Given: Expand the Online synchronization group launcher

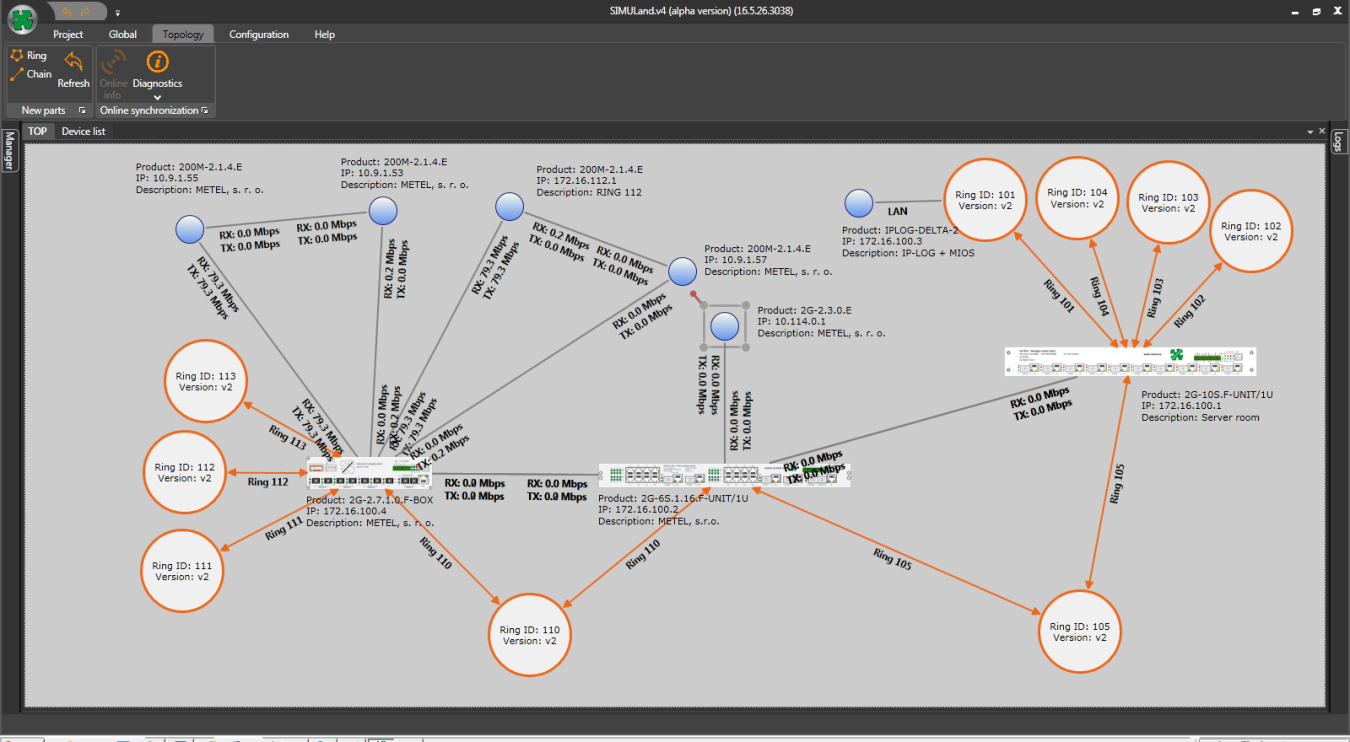Looking at the screenshot, I should coord(205,111).
